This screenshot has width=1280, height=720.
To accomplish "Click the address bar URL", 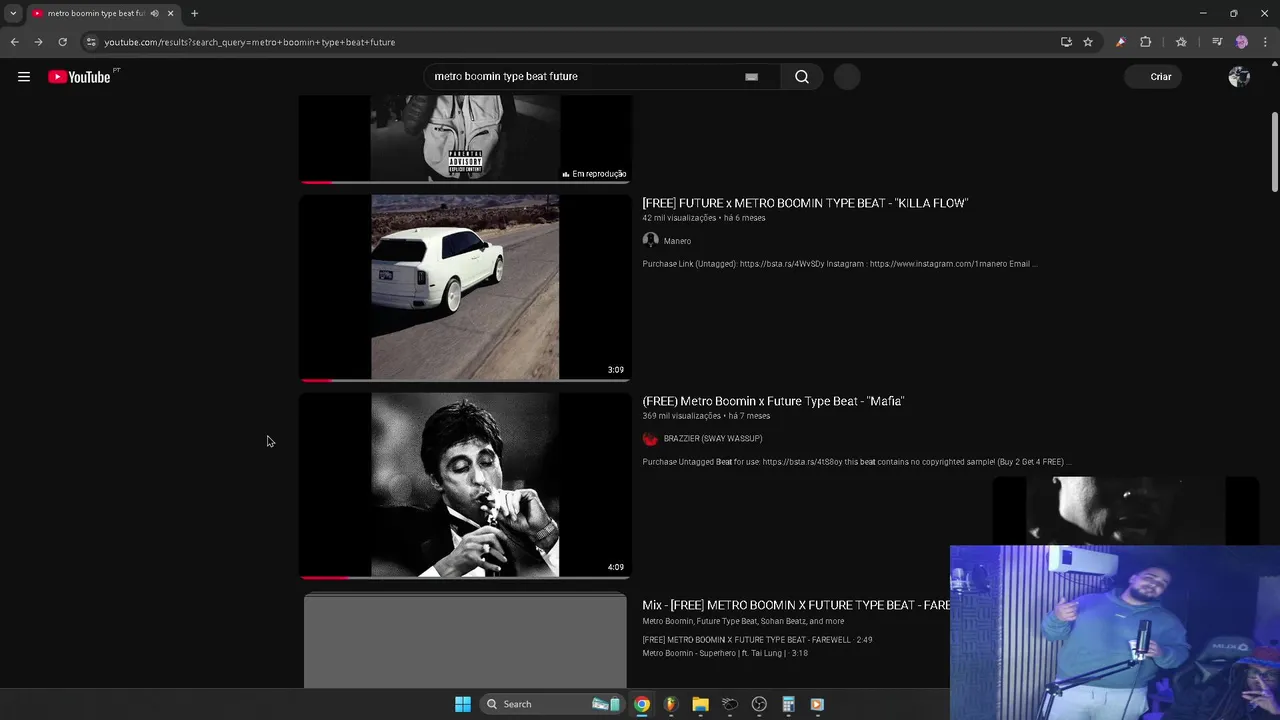I will (250, 42).
